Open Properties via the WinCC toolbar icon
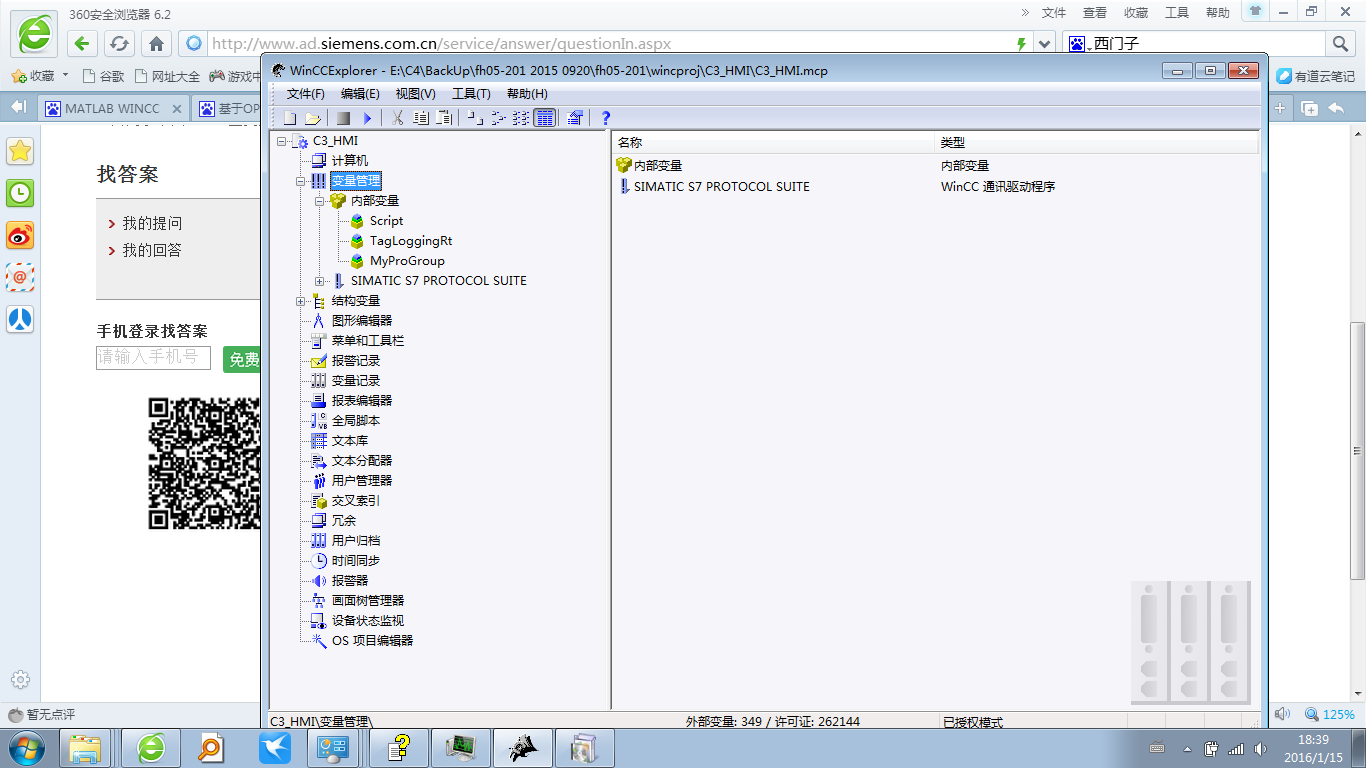Viewport: 1366px width, 768px height. [575, 118]
